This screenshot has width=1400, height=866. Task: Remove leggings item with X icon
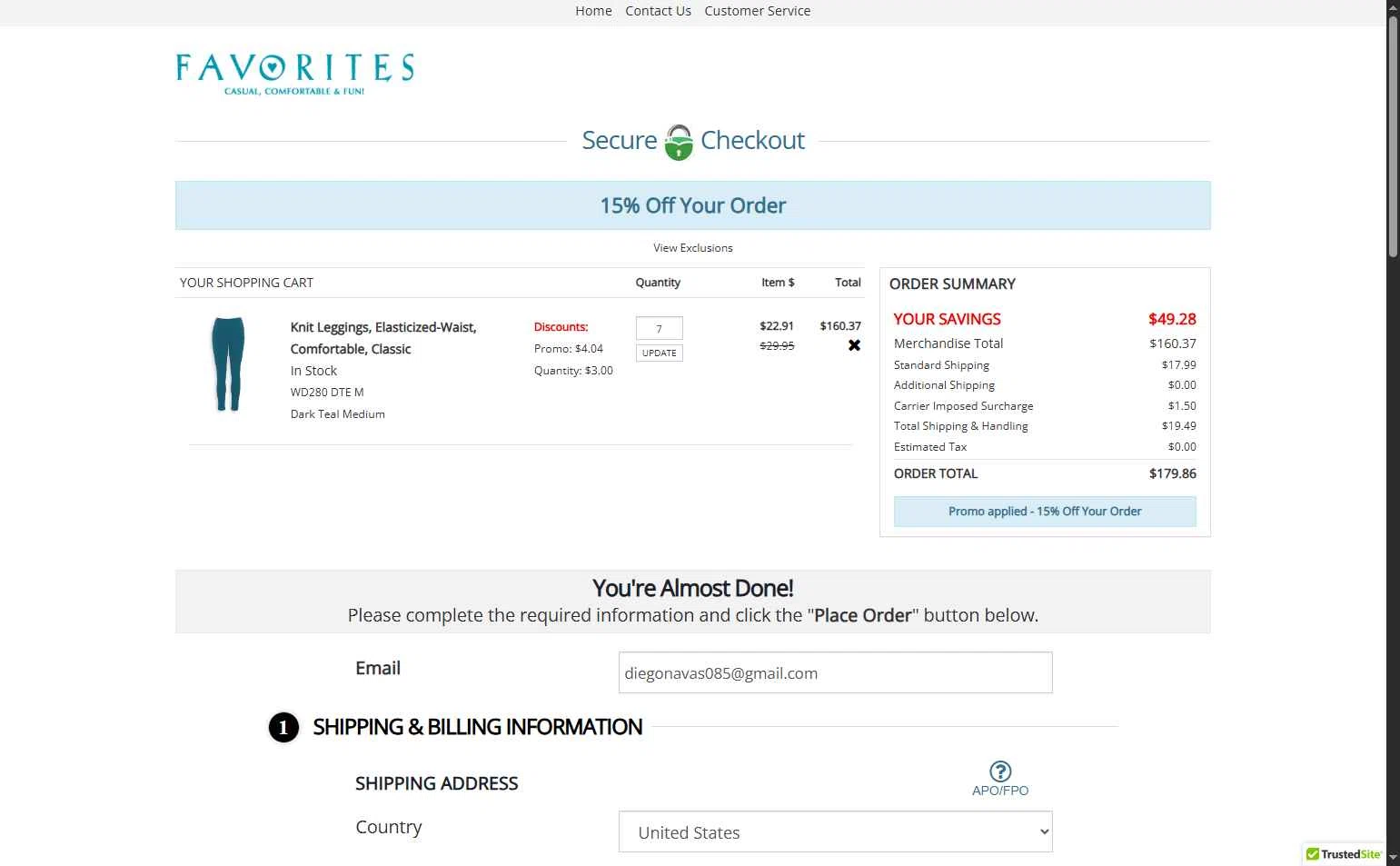point(854,345)
